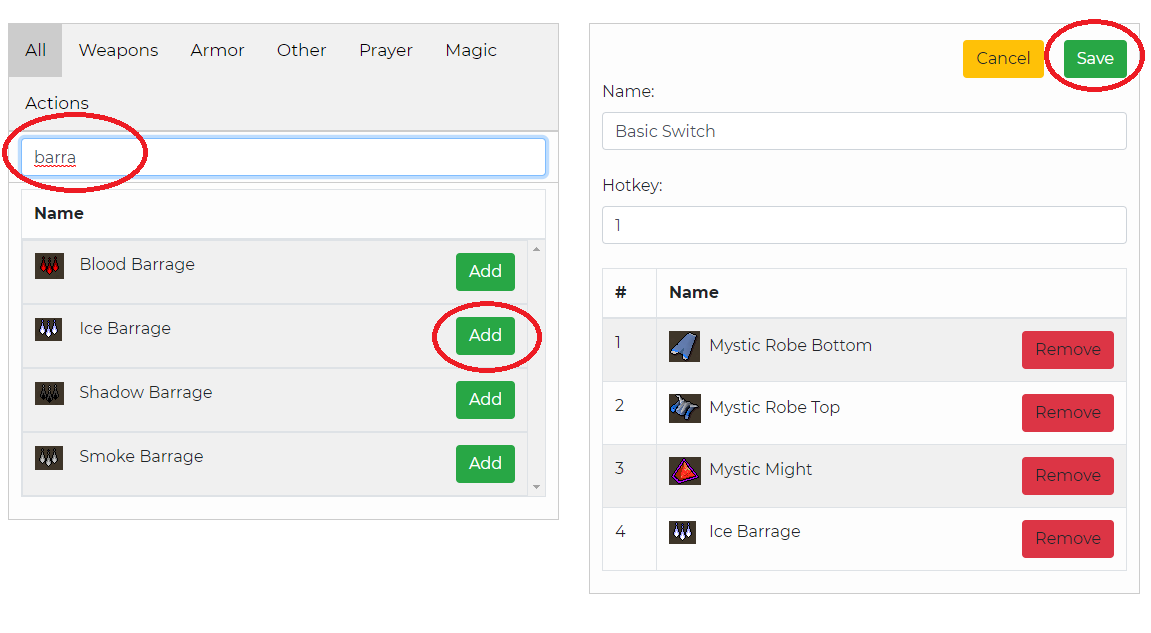Click the Ice Barrage icon in search results

point(49,329)
